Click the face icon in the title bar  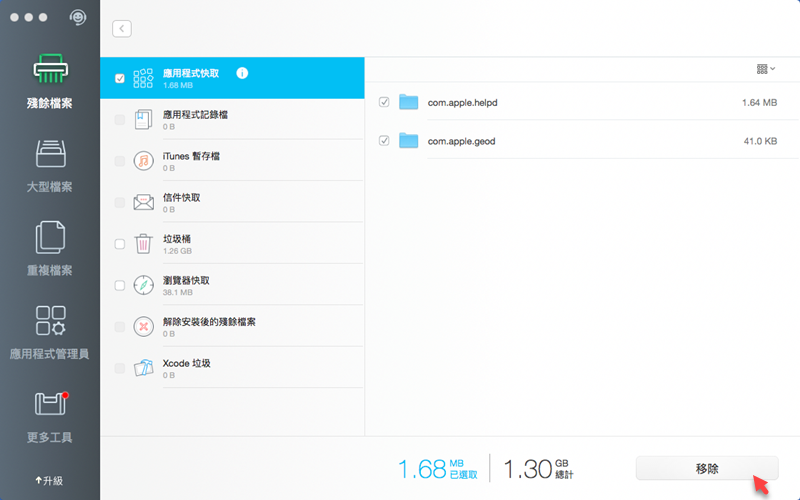(x=79, y=18)
